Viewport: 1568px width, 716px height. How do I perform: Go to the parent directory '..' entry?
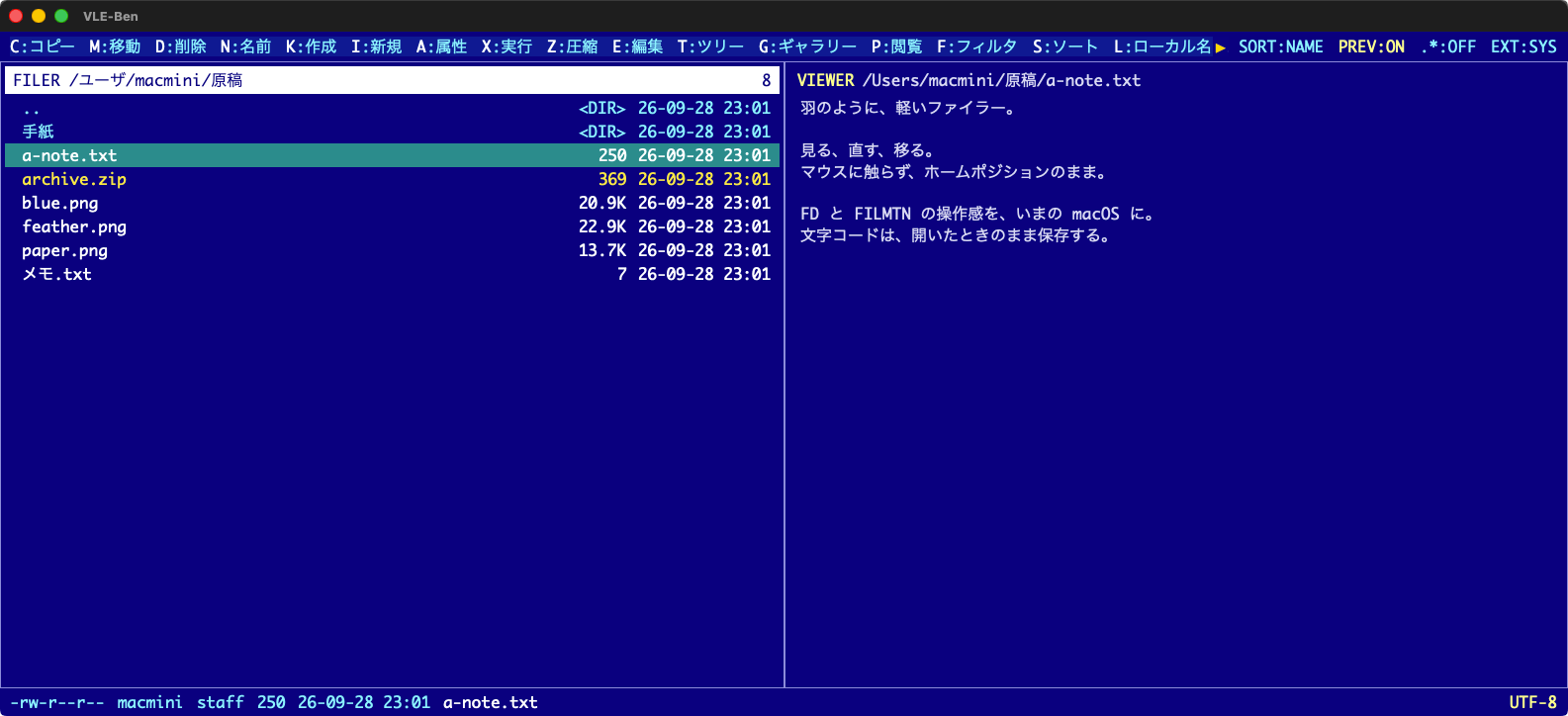392,108
